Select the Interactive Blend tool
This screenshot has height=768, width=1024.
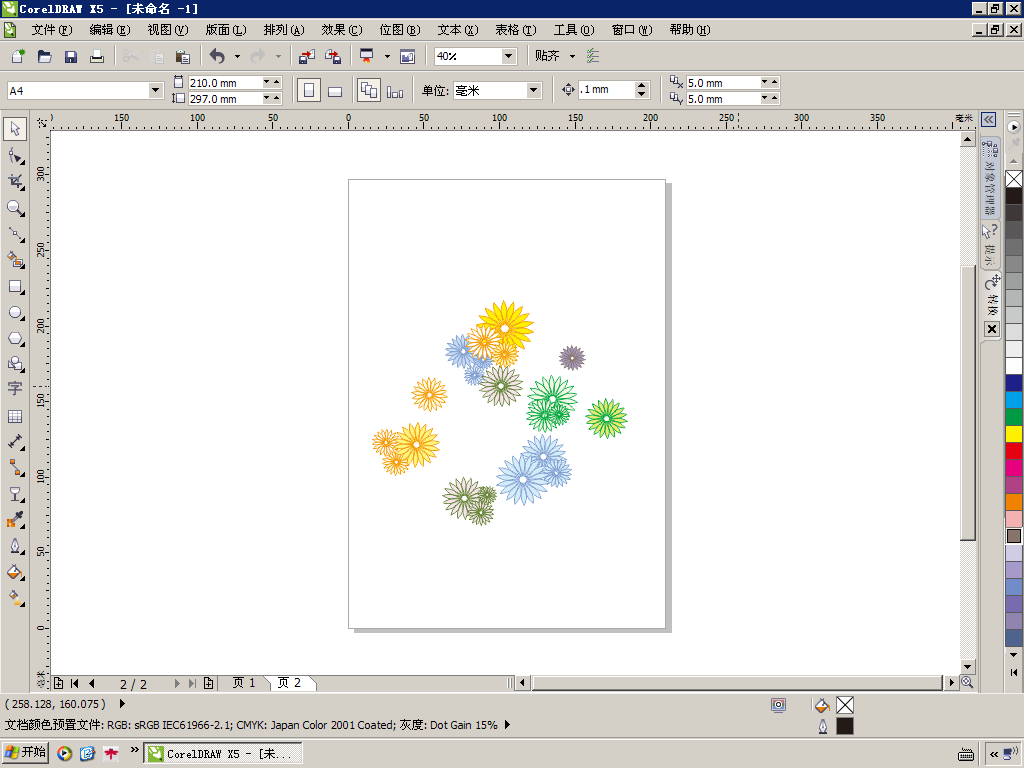click(x=15, y=494)
